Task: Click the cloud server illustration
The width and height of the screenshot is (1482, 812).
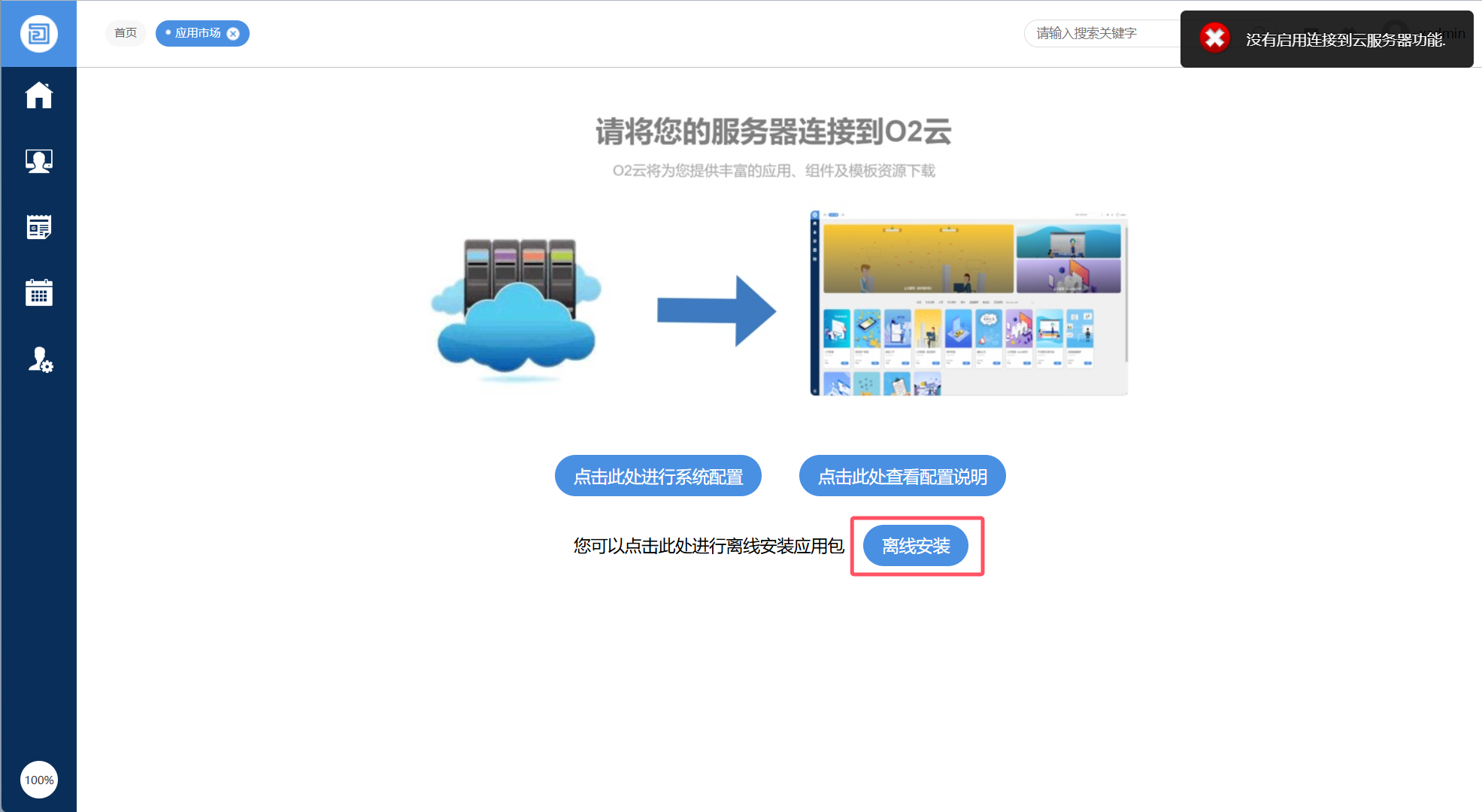Action: [517, 308]
